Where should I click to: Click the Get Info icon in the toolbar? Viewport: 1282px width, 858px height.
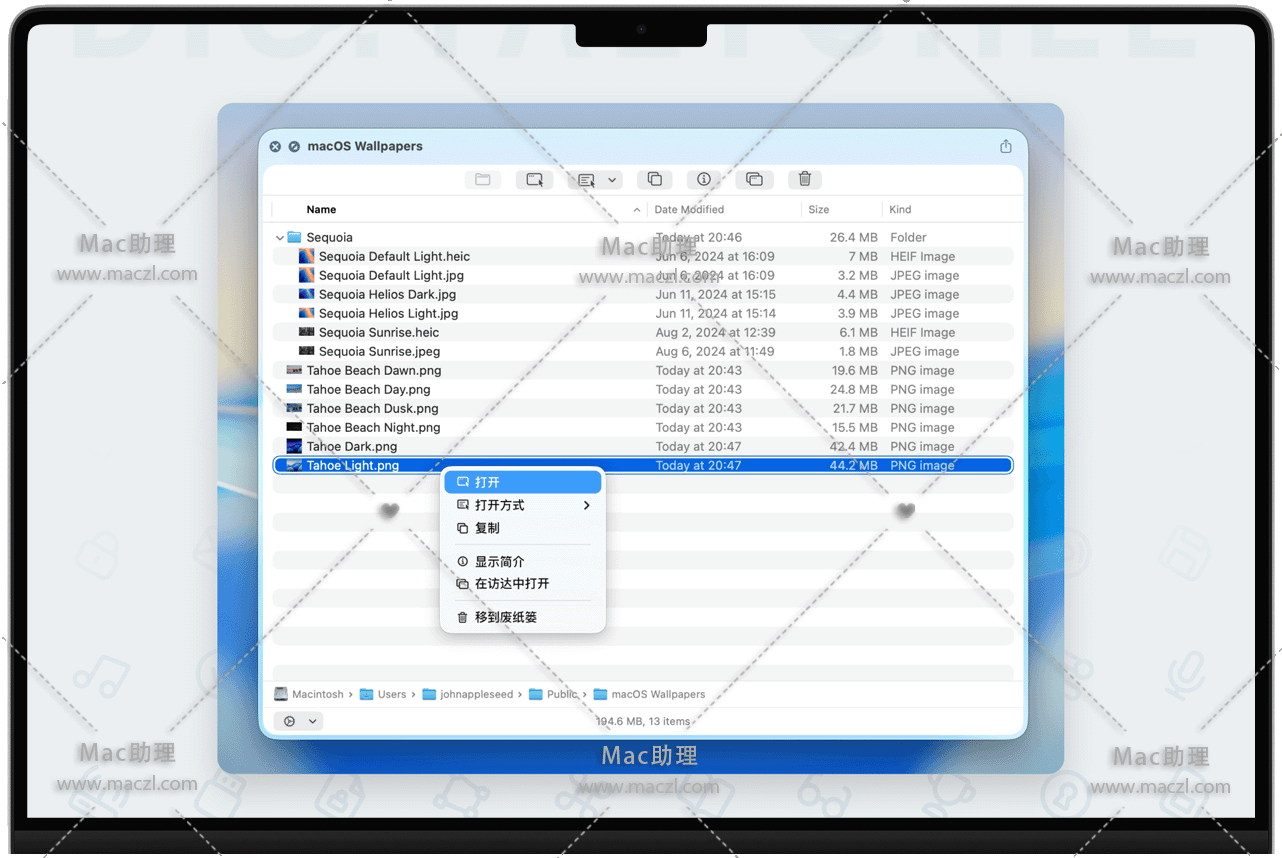click(x=704, y=180)
